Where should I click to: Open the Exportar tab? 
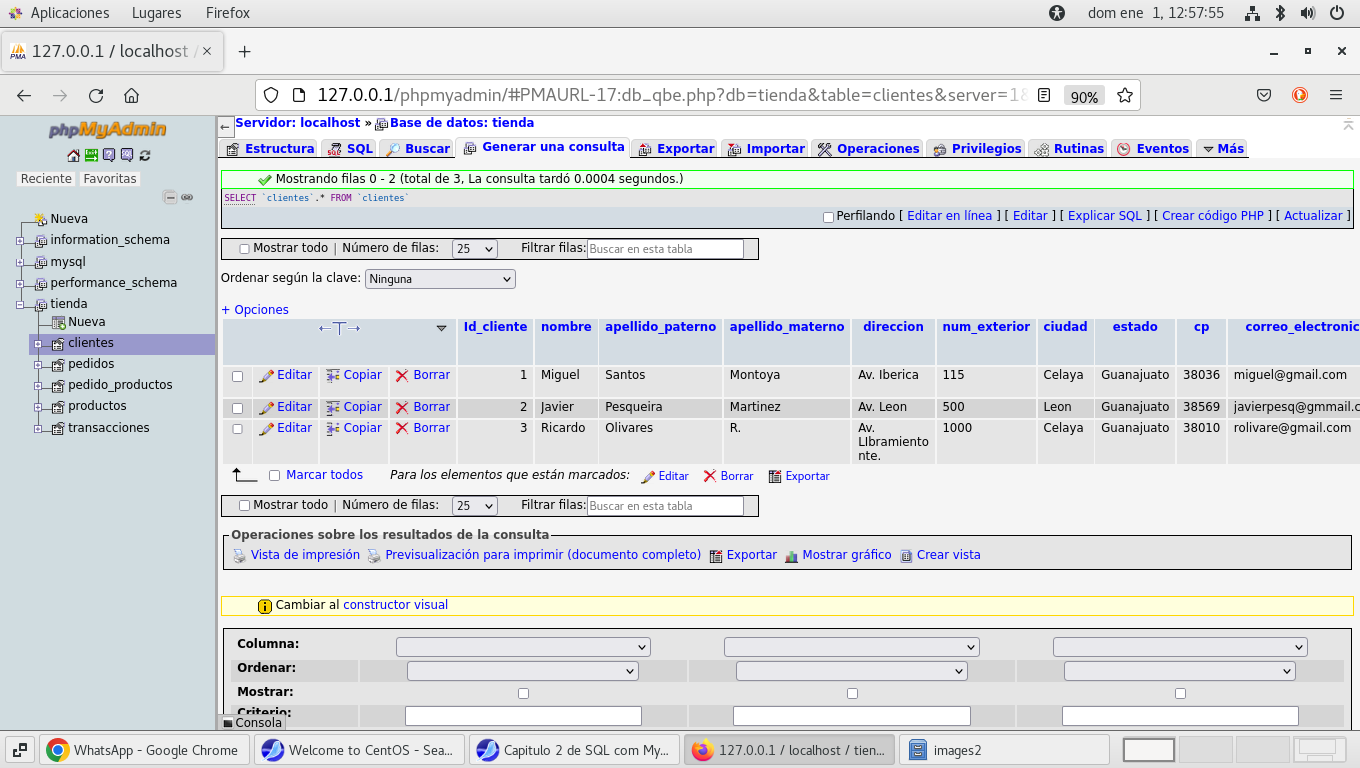point(675,148)
